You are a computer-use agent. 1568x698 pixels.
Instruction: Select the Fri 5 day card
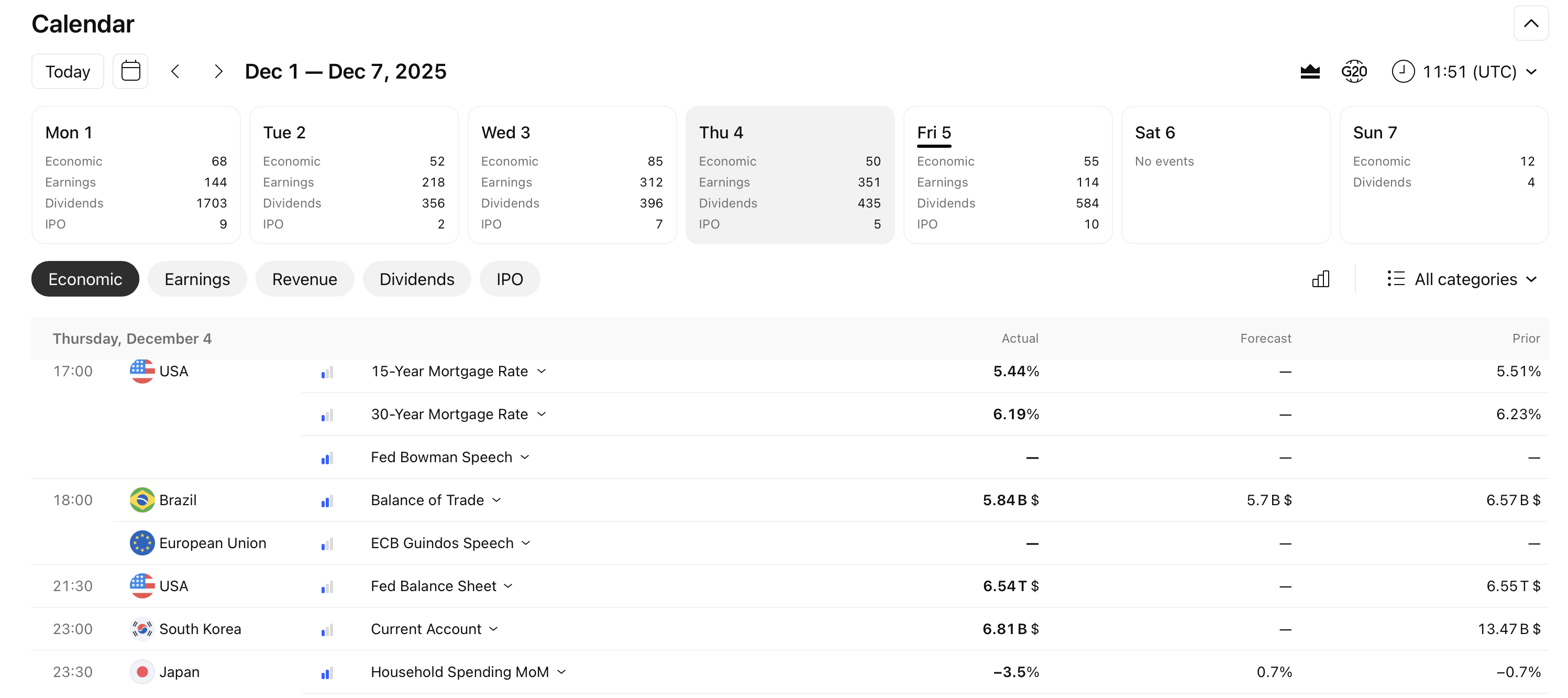coord(1008,175)
